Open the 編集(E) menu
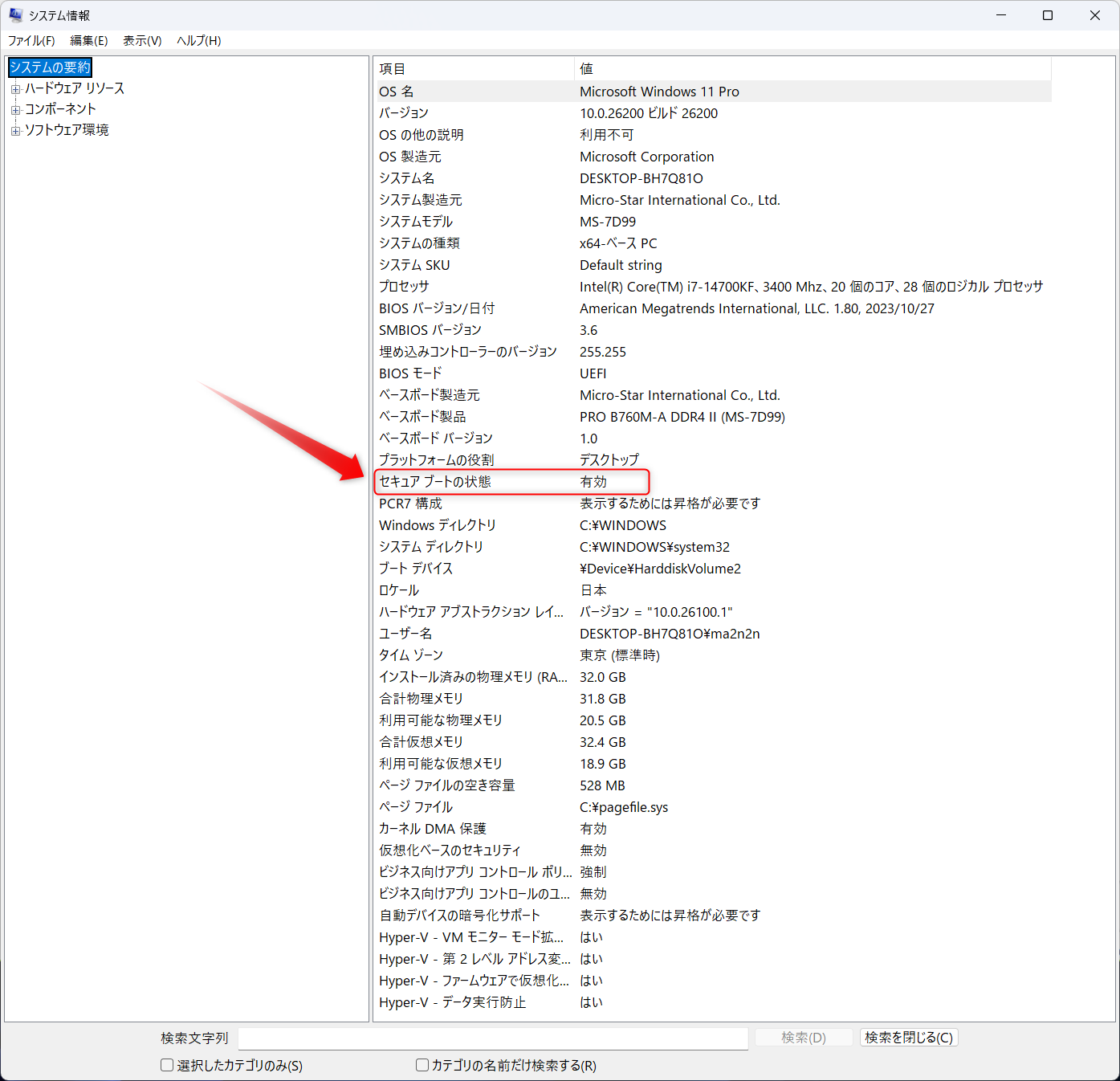Viewport: 1120px width, 1081px height. point(88,40)
